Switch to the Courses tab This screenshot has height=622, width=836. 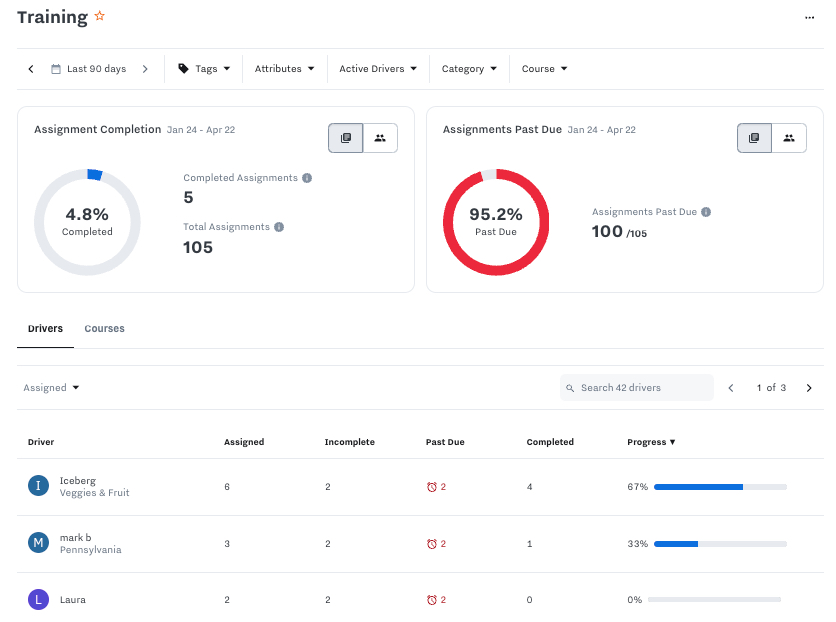pos(104,329)
